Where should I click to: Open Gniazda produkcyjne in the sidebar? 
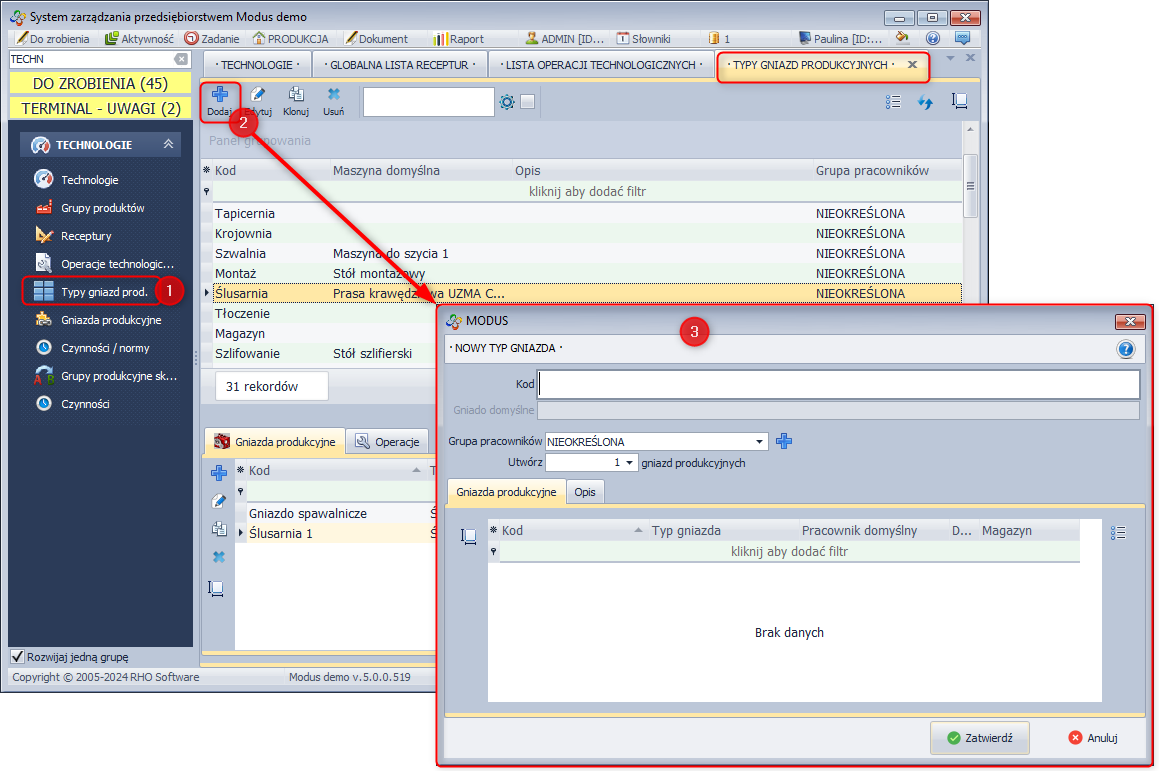click(111, 320)
